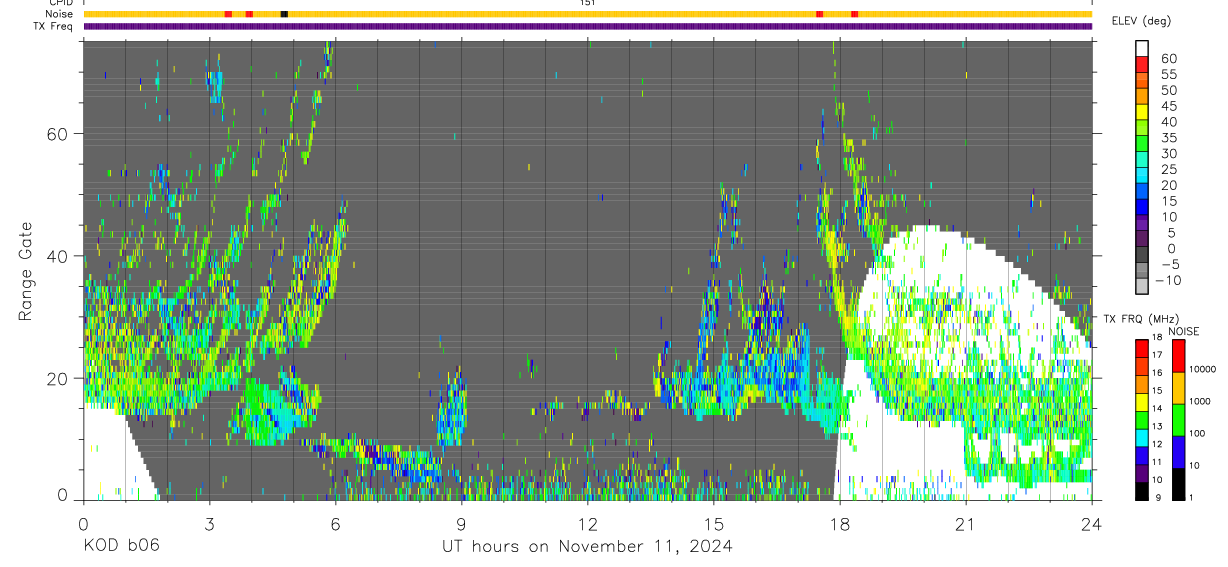Click the 15 tick on the UT hours axis

(714, 523)
